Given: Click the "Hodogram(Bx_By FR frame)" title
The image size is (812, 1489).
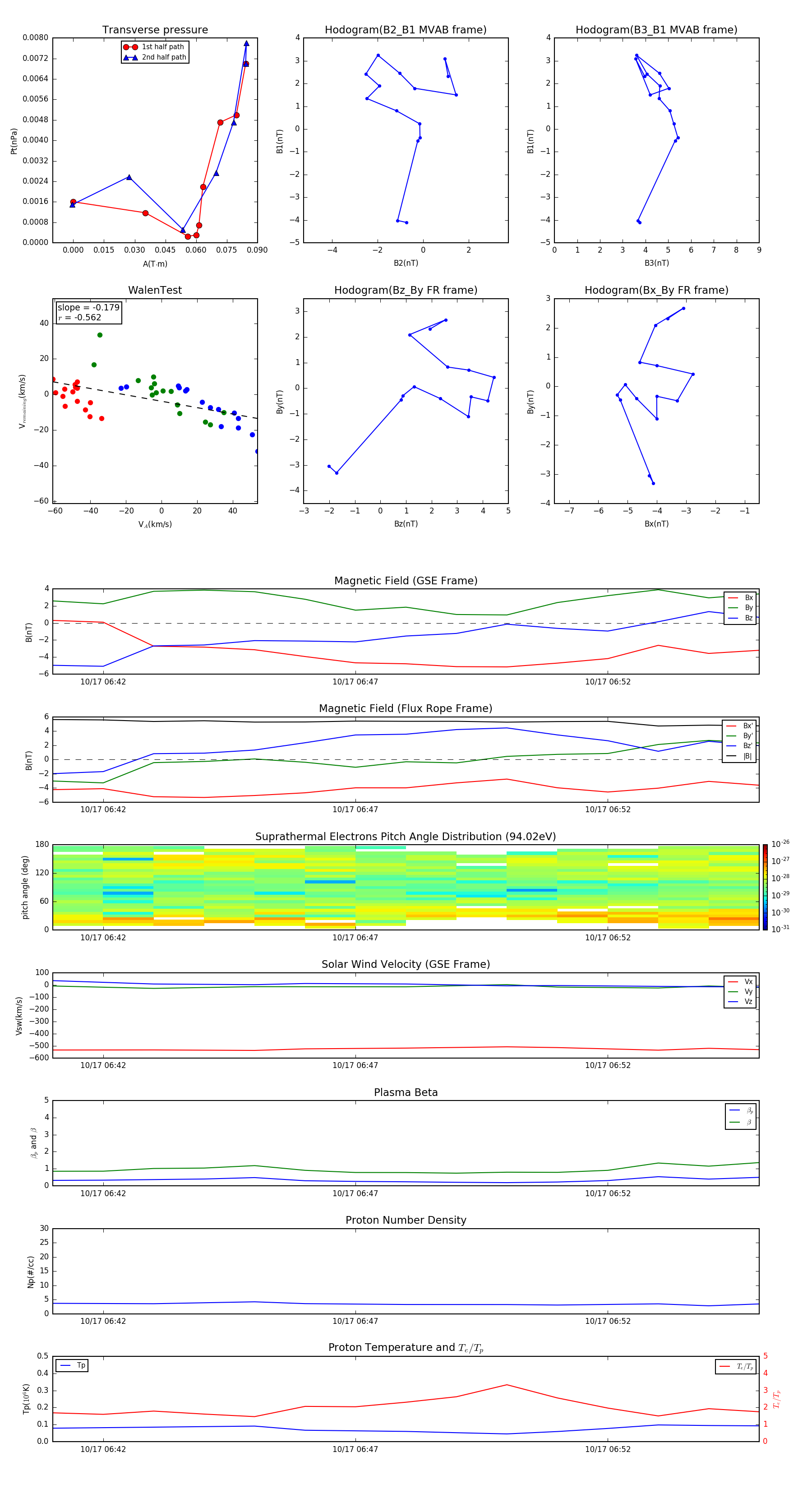Looking at the screenshot, I should coord(656,290).
